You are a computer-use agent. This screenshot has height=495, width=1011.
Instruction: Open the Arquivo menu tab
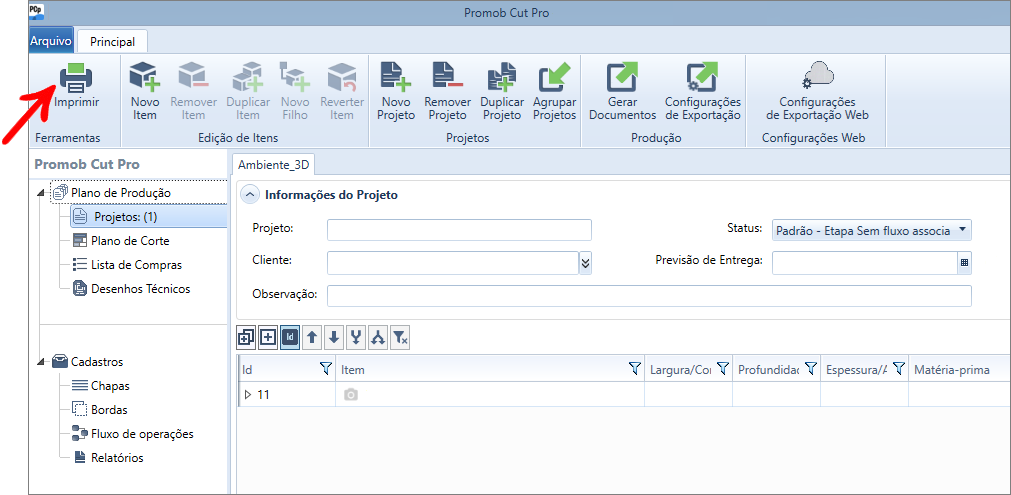click(x=51, y=41)
